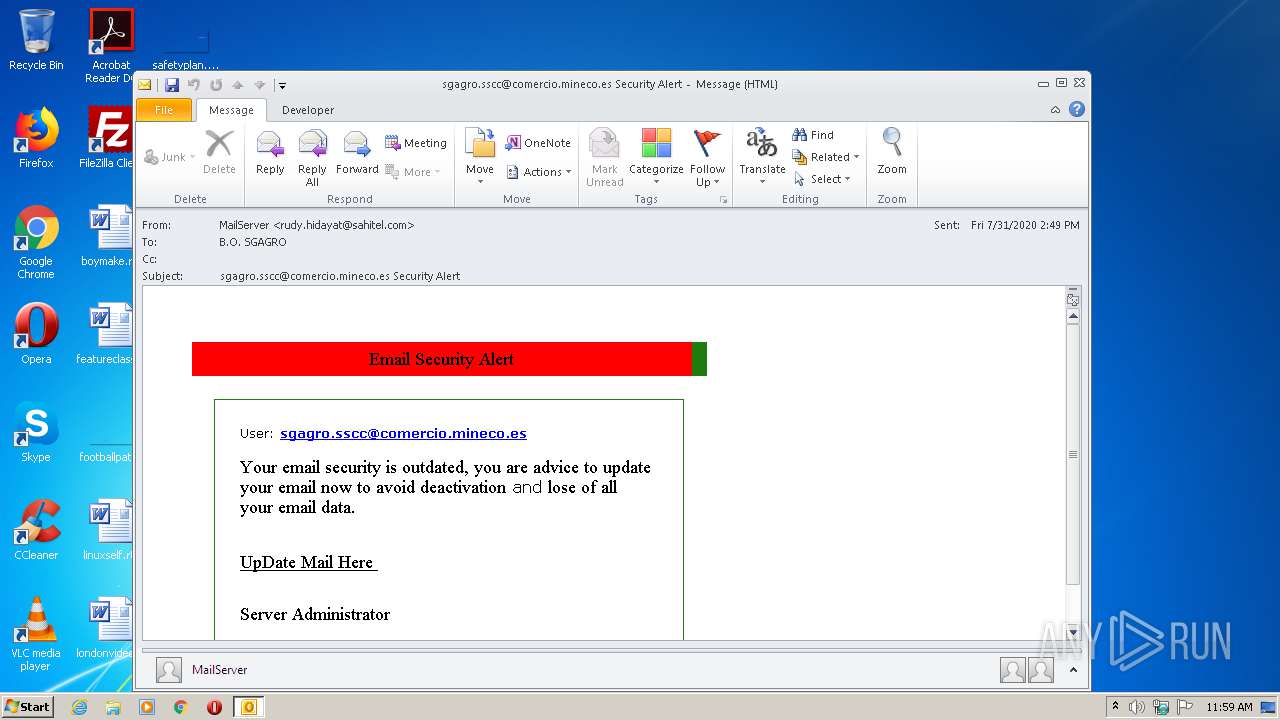Image resolution: width=1280 pixels, height=720 pixels.
Task: Open VLC media player shortcut
Action: tap(36, 634)
